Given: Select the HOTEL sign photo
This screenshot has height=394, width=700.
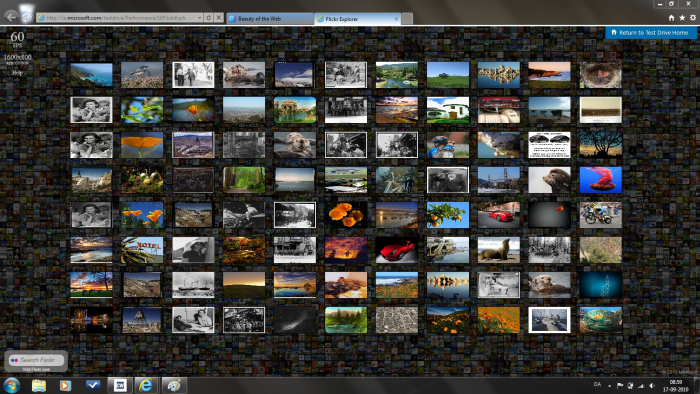Looking at the screenshot, I should (142, 250).
